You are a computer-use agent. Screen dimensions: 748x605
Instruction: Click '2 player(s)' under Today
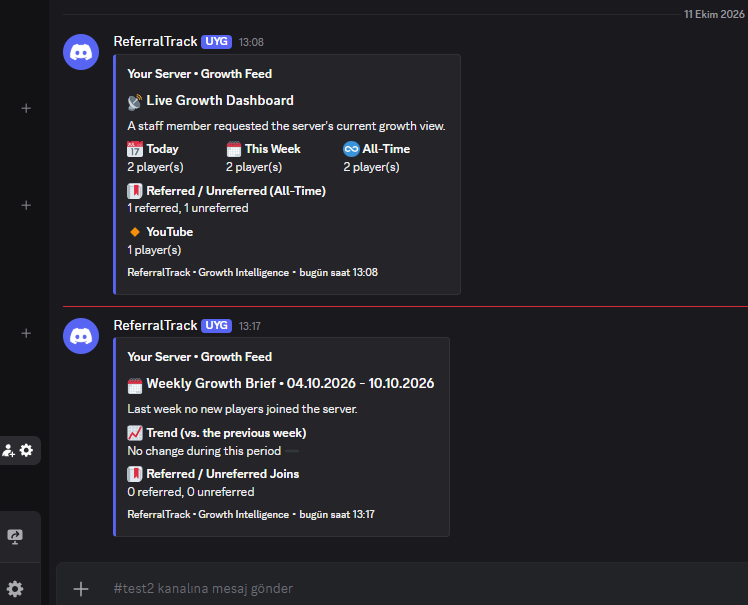(x=156, y=167)
